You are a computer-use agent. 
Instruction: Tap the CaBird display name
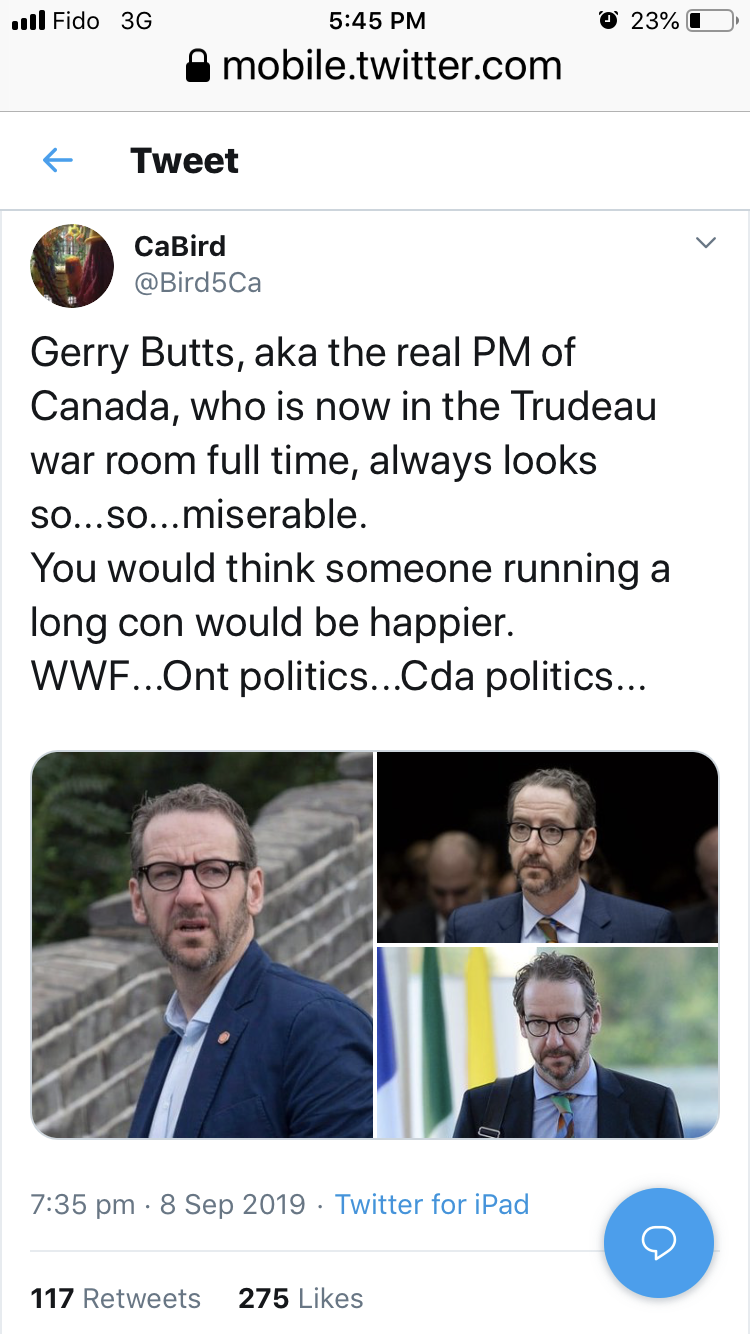pos(180,246)
